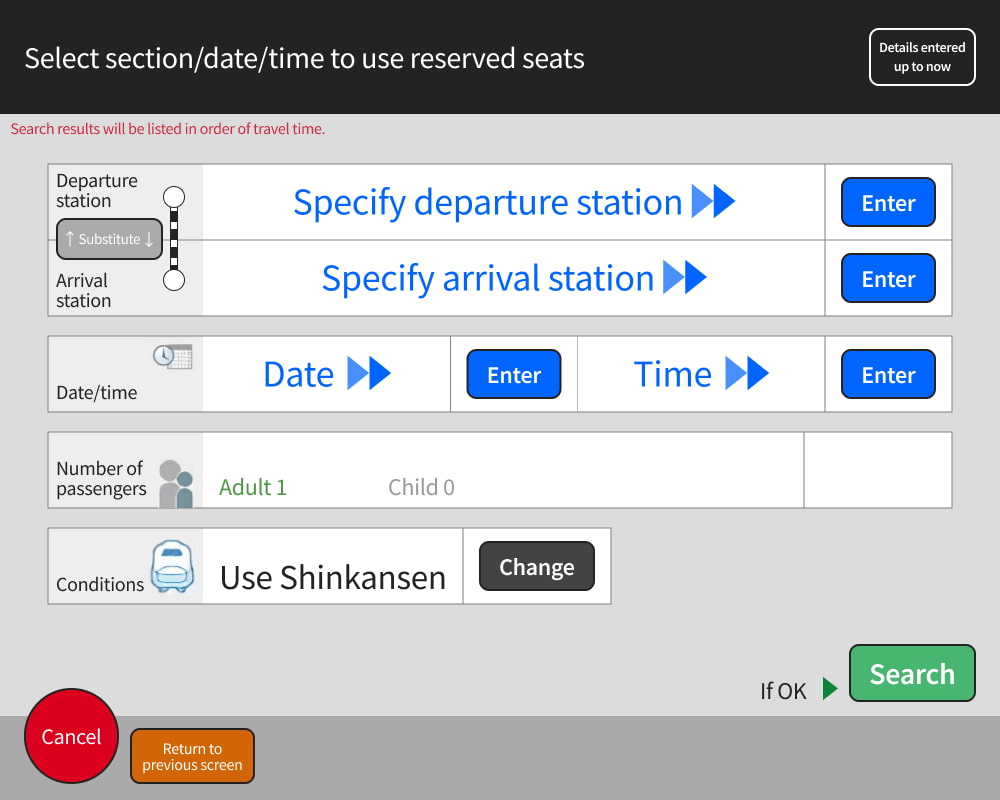Click the arrival station circle marker
The width and height of the screenshot is (1000, 800).
[174, 279]
